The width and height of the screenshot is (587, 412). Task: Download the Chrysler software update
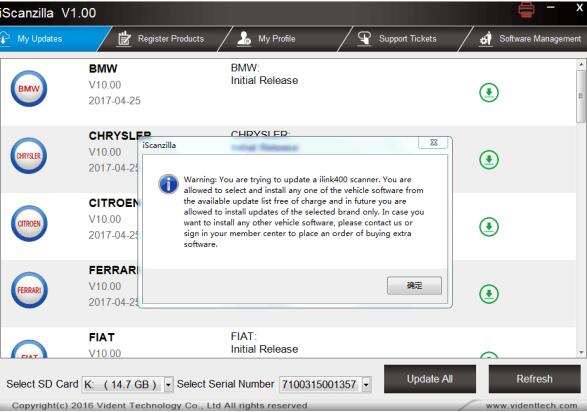[x=489, y=160]
